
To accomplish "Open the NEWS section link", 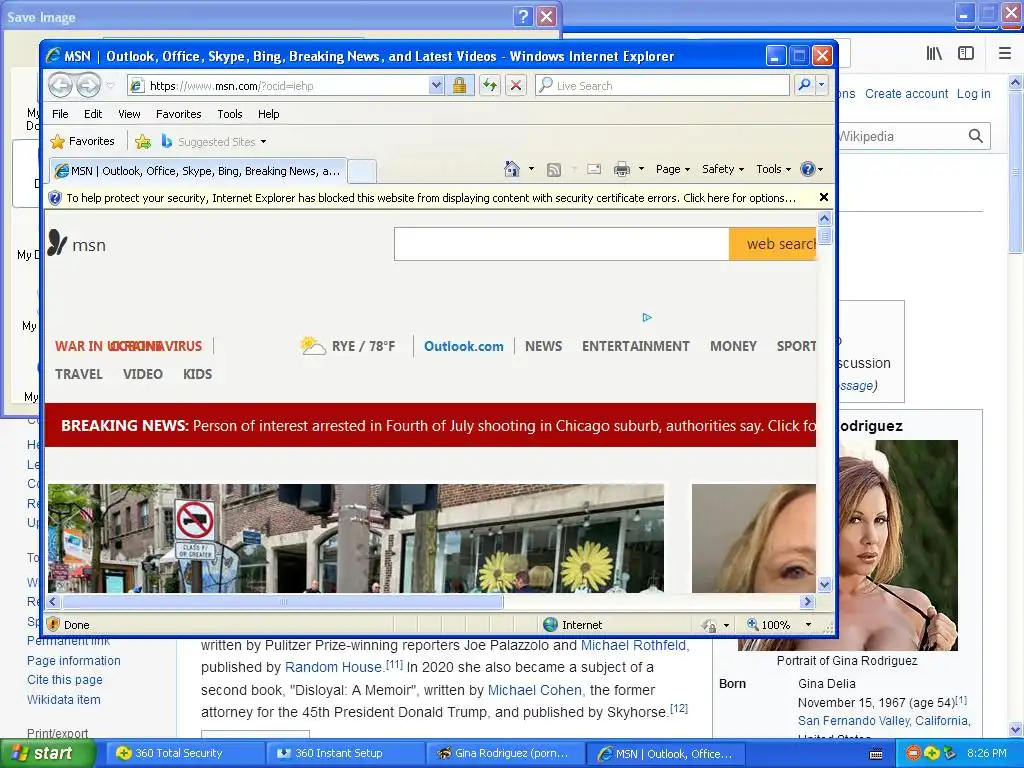I will point(543,346).
